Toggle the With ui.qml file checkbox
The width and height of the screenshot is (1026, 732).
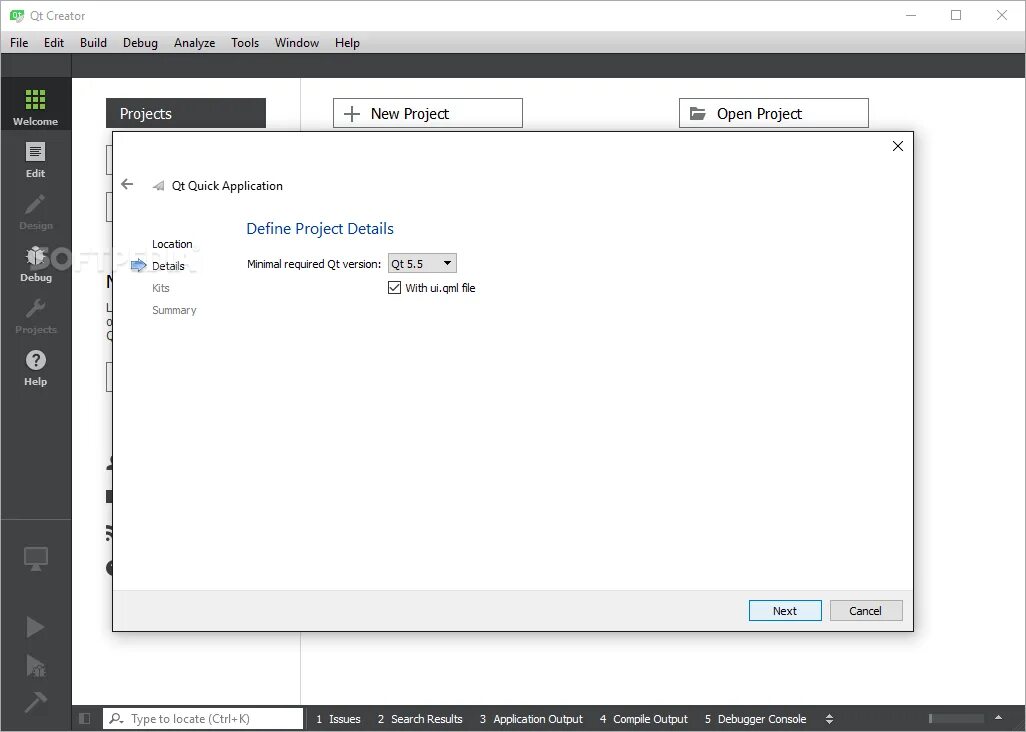(394, 287)
